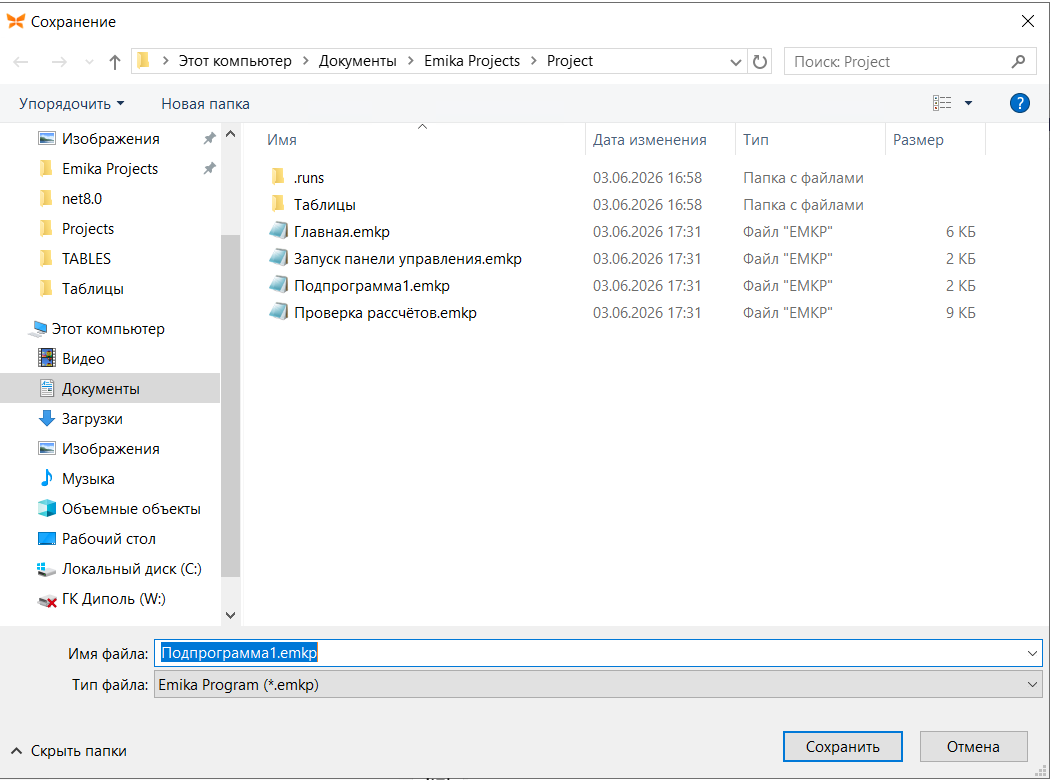Click the sidebar scrollbar up arrow
The width and height of the screenshot is (1050, 780).
[x=230, y=134]
